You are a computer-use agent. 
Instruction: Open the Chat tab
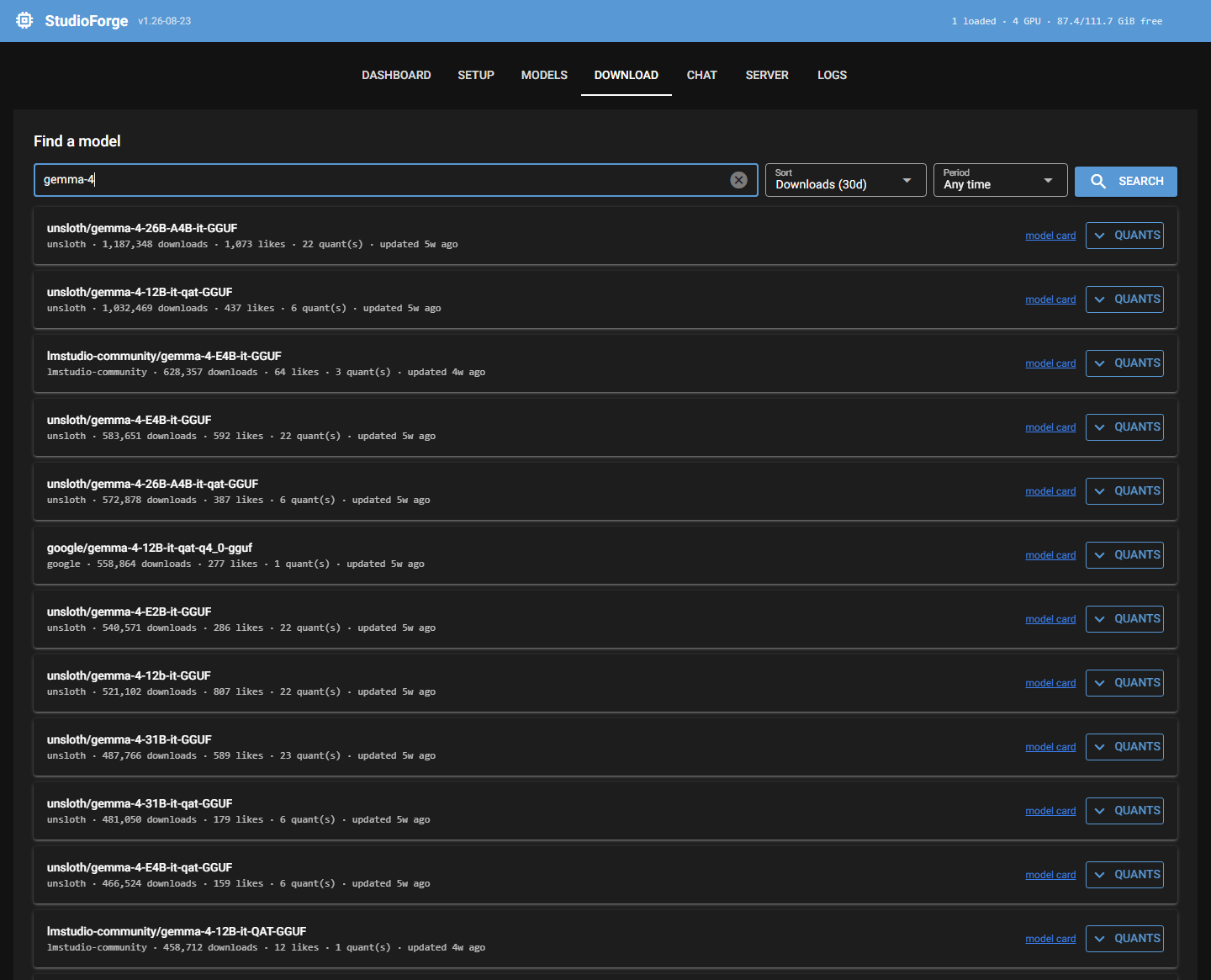point(702,75)
